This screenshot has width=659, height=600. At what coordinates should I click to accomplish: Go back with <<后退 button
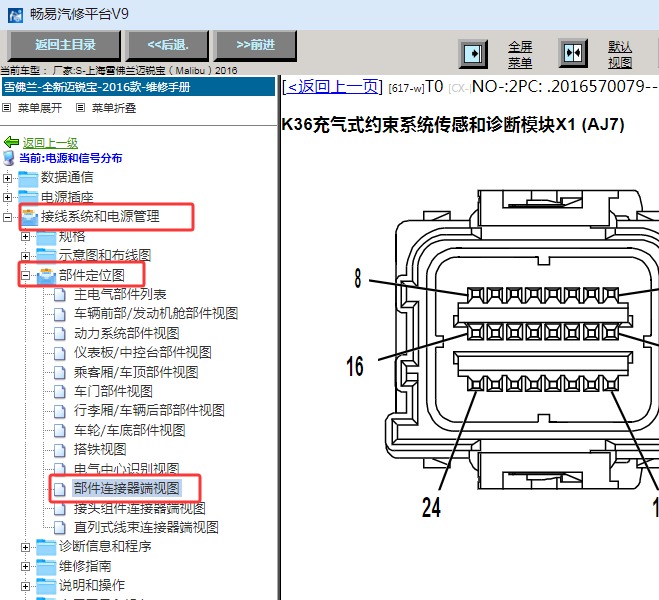coord(168,45)
